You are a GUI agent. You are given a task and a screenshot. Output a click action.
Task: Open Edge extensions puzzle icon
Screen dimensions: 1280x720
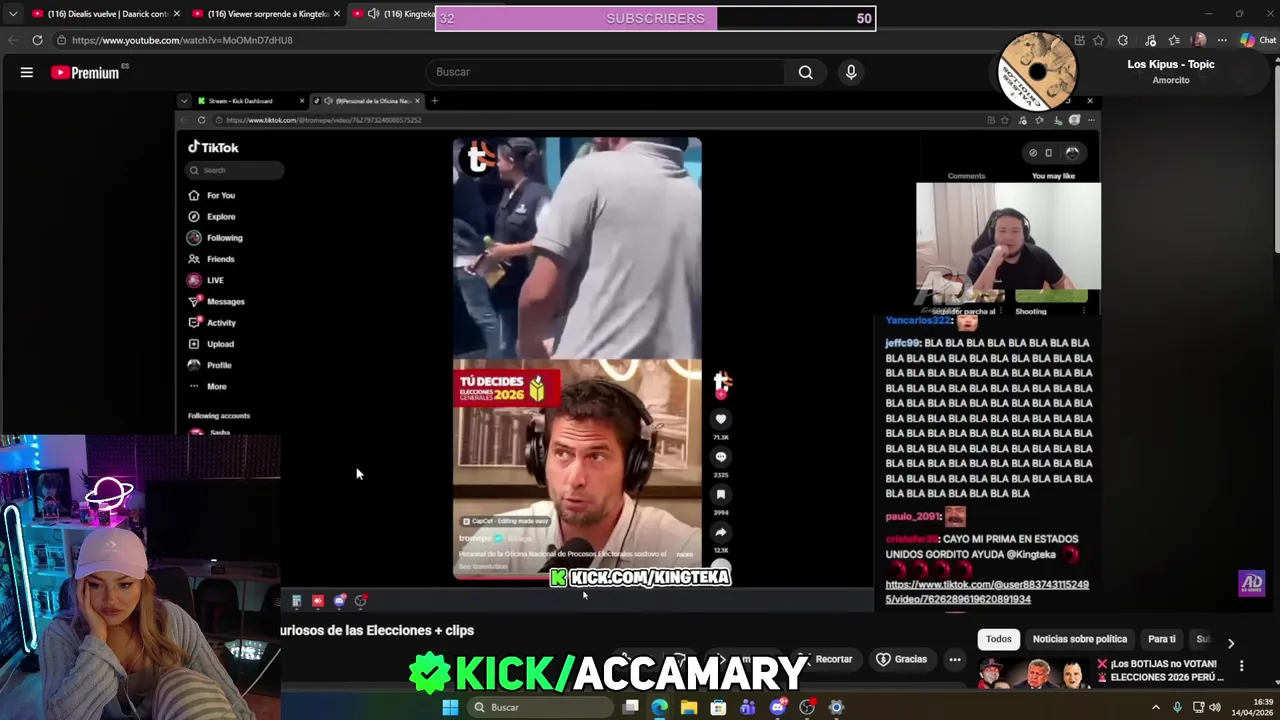point(1123,40)
